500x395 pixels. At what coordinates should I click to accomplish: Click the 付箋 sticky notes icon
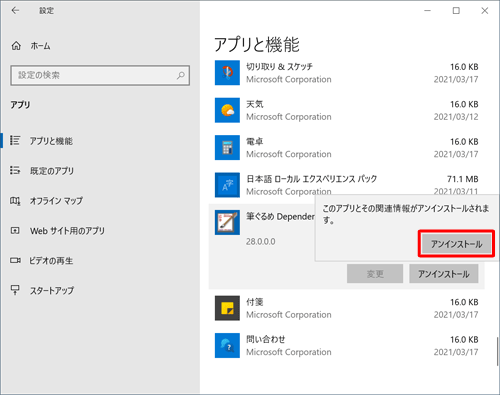point(227,308)
